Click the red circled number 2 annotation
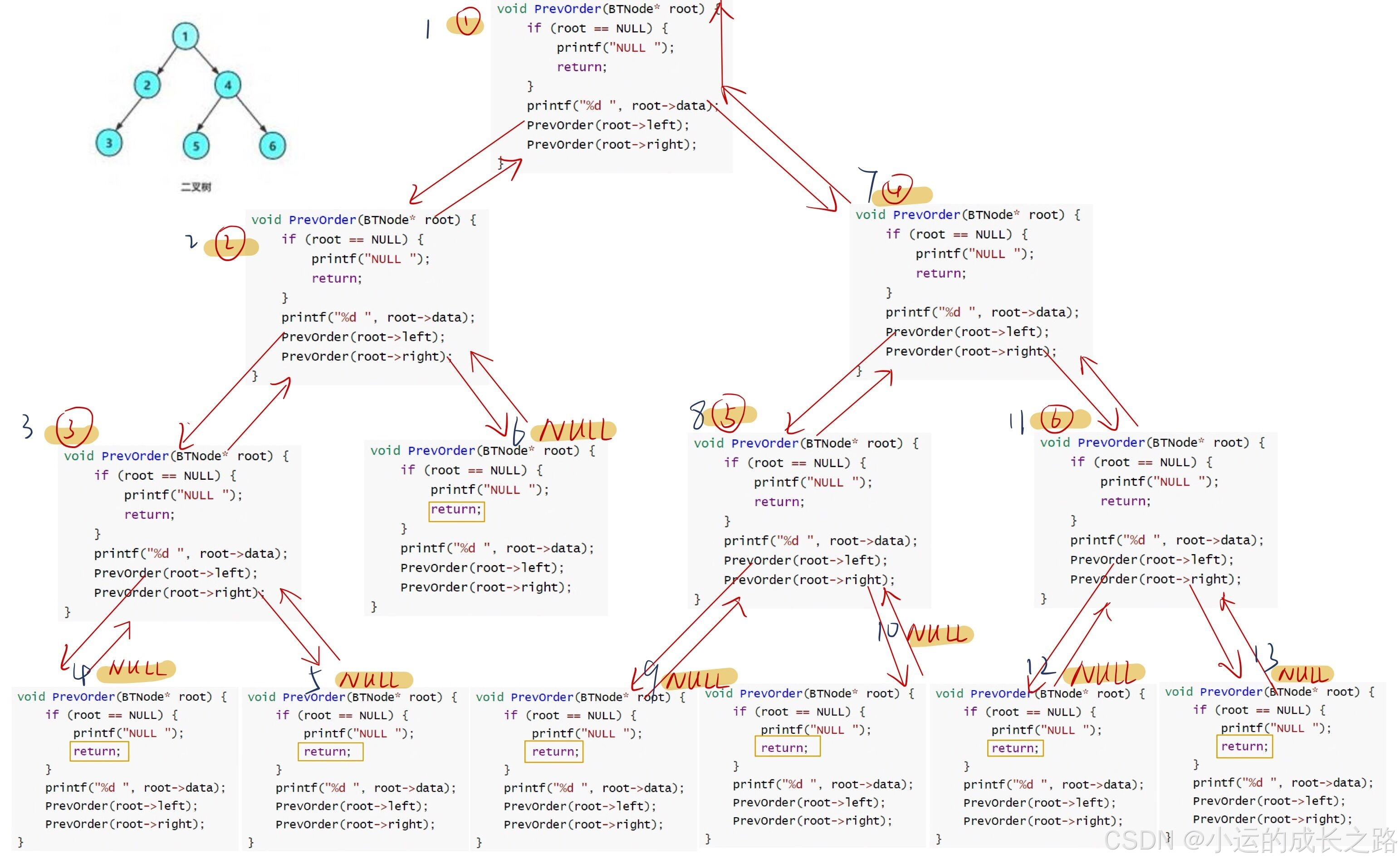 (230, 244)
